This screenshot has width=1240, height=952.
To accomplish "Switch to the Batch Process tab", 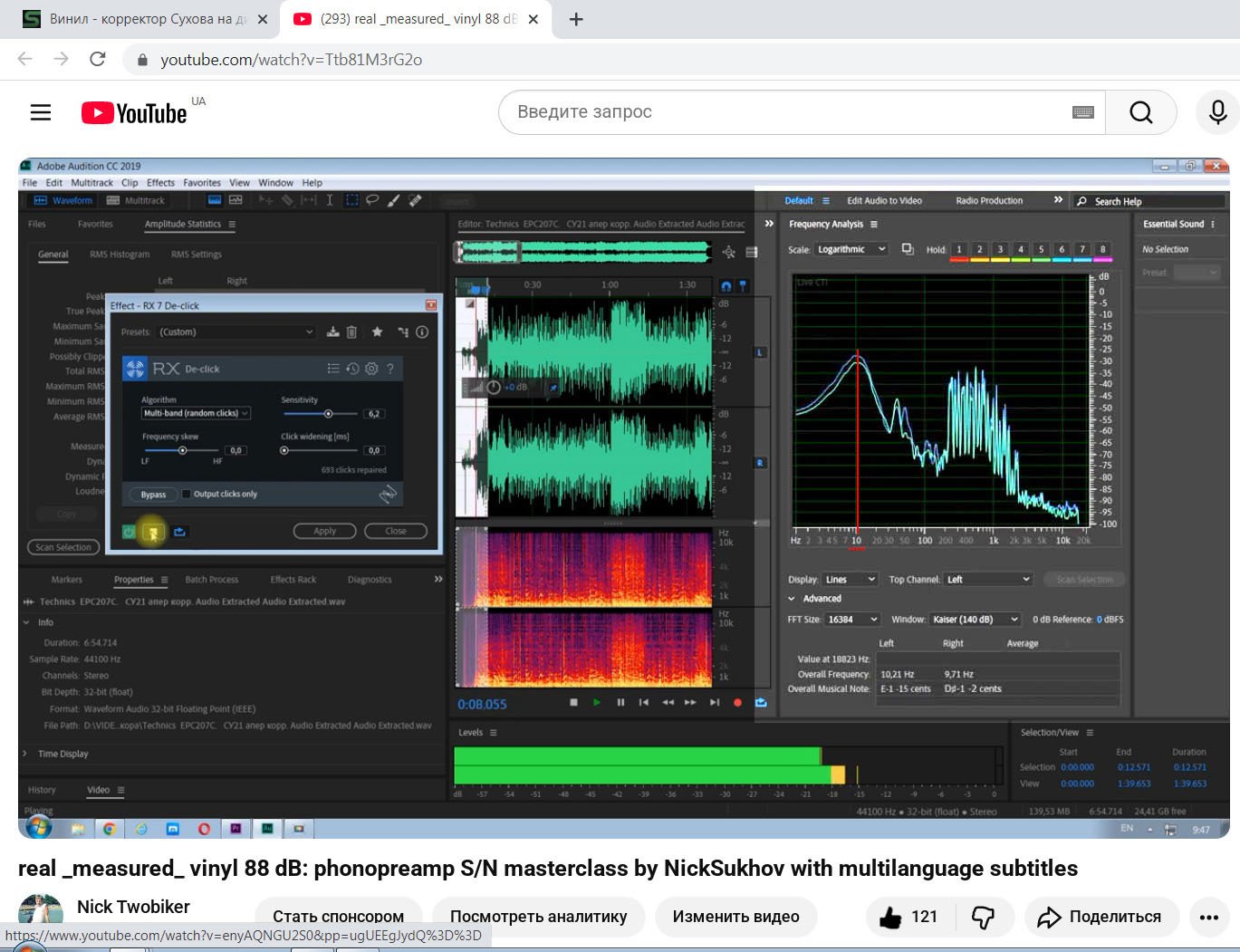I will coord(212,580).
